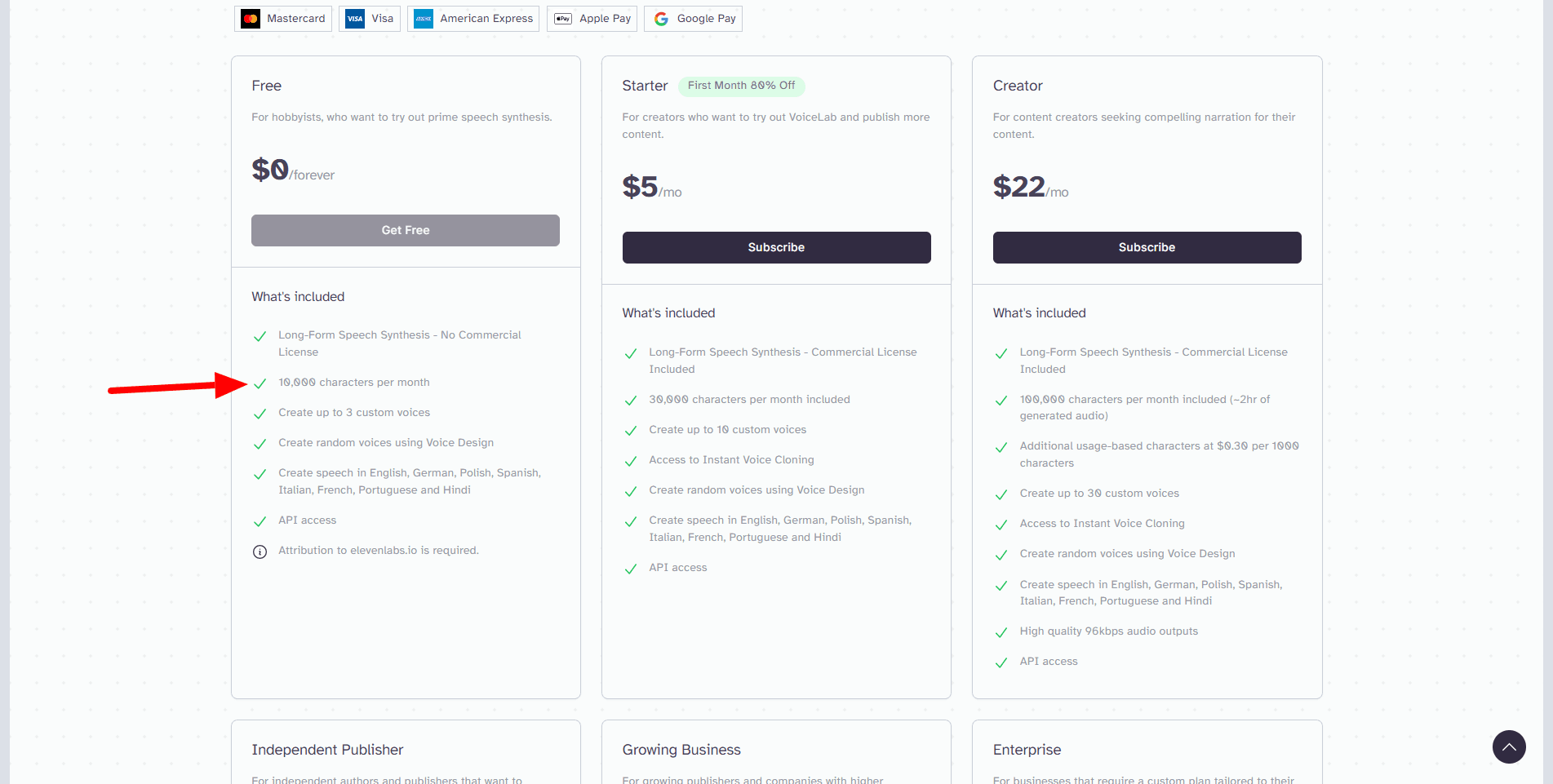Select the Growing Business plan heading

[681, 750]
